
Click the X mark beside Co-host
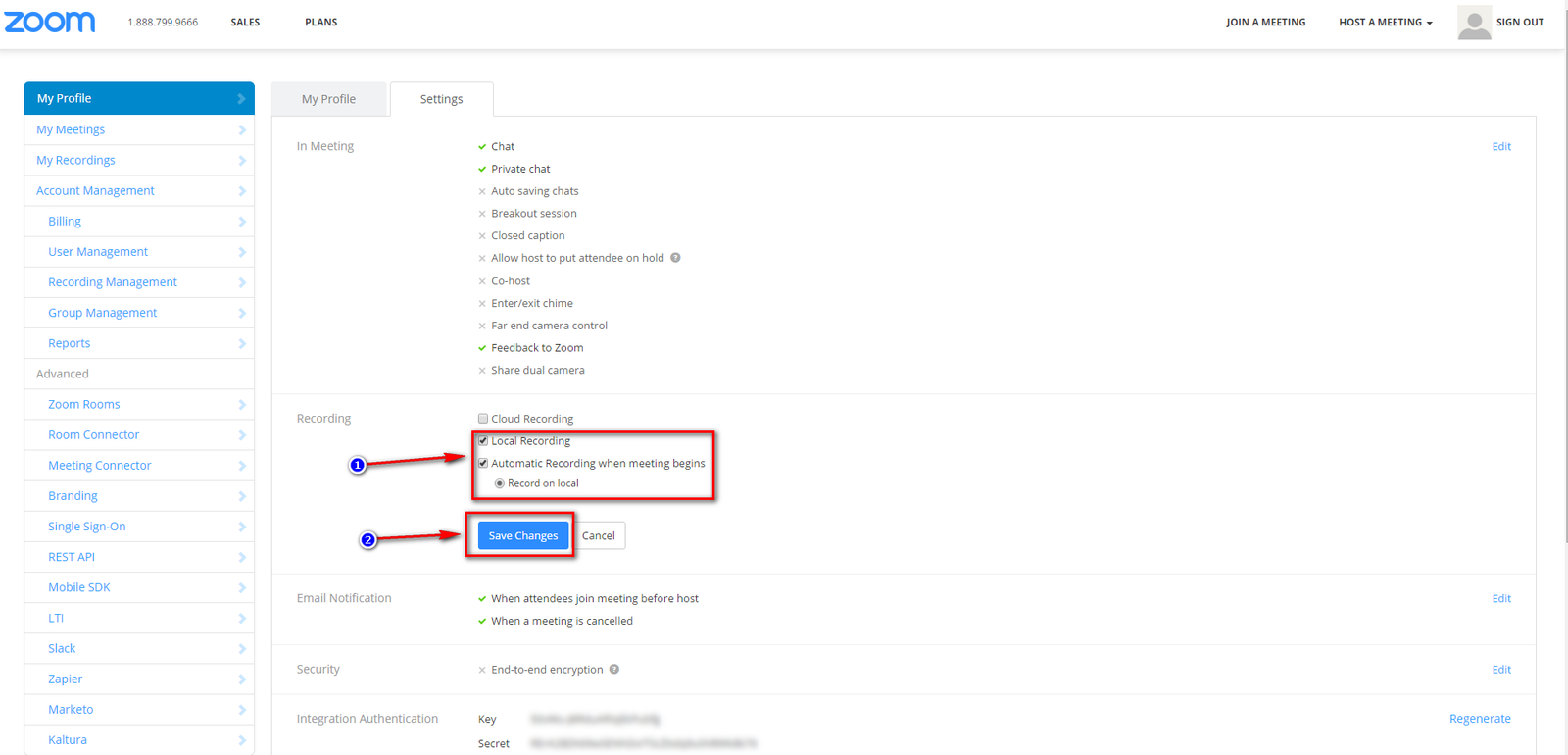(482, 281)
